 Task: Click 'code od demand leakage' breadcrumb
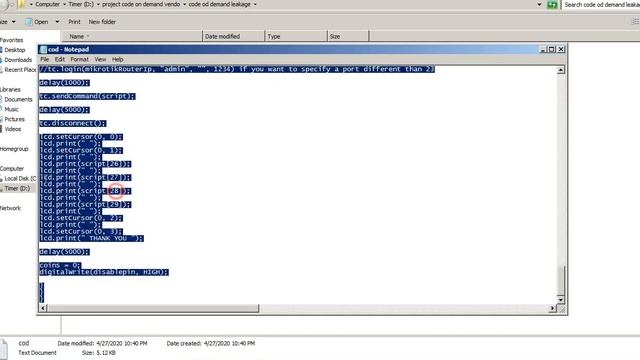pyautogui.click(x=220, y=4)
